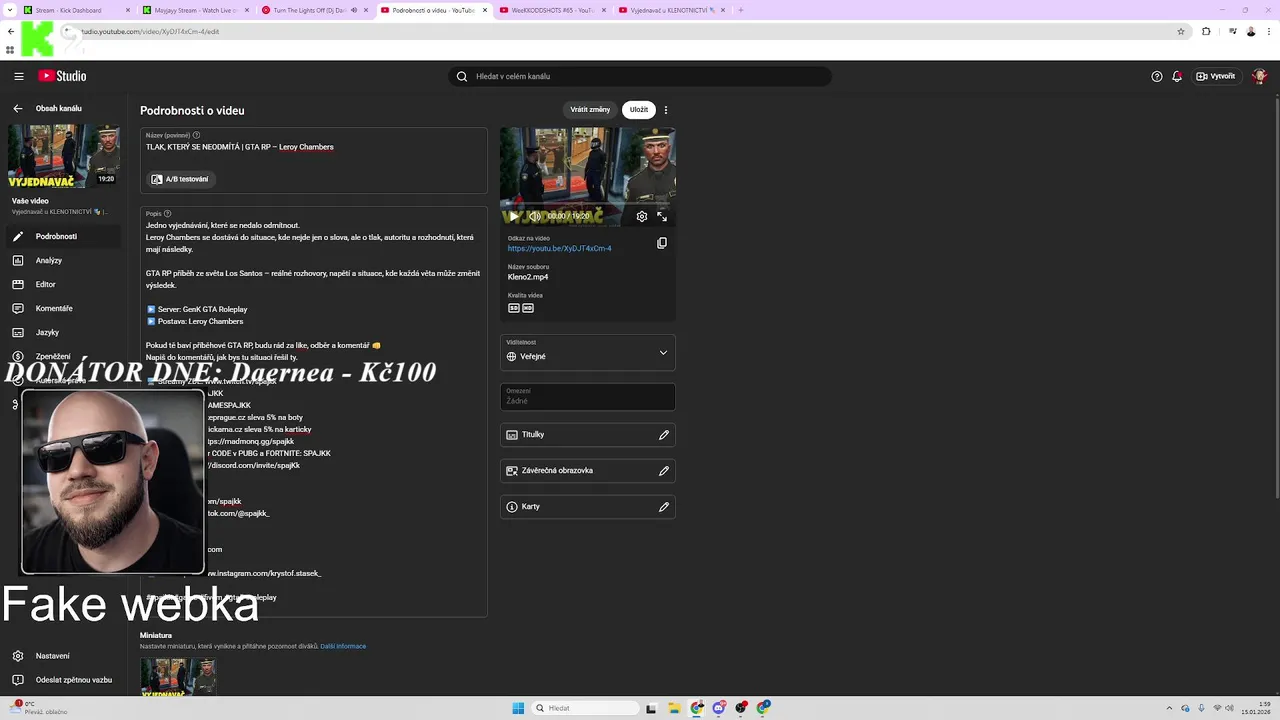This screenshot has height=720, width=1280.
Task: Click the help icon next to Název
Action: [196, 135]
